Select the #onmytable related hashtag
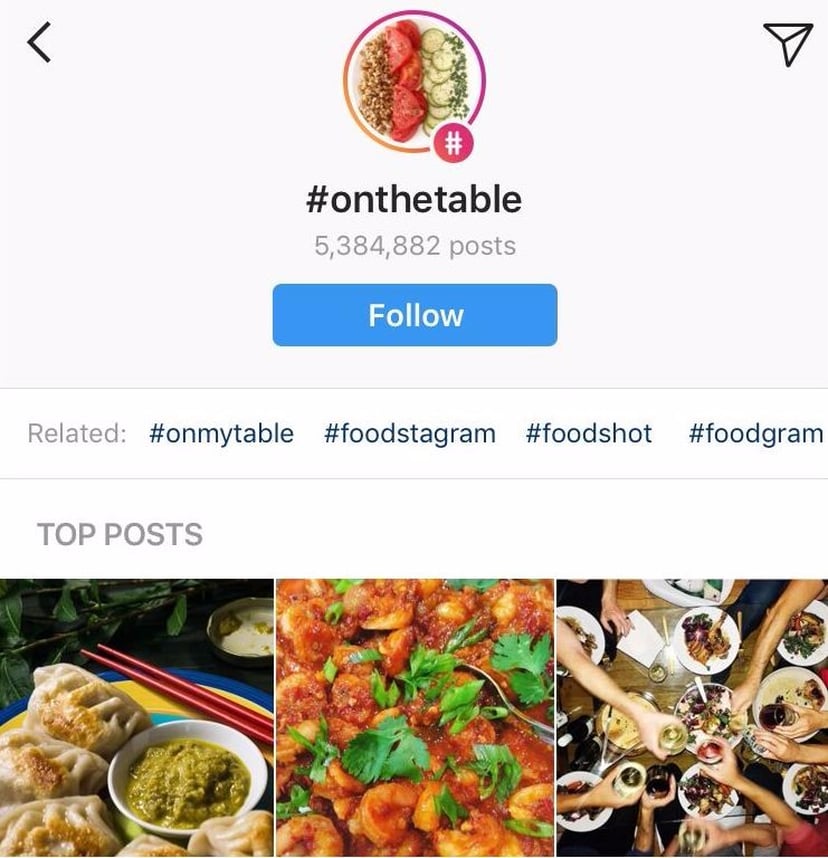Image resolution: width=828 pixels, height=858 pixels. (x=222, y=433)
